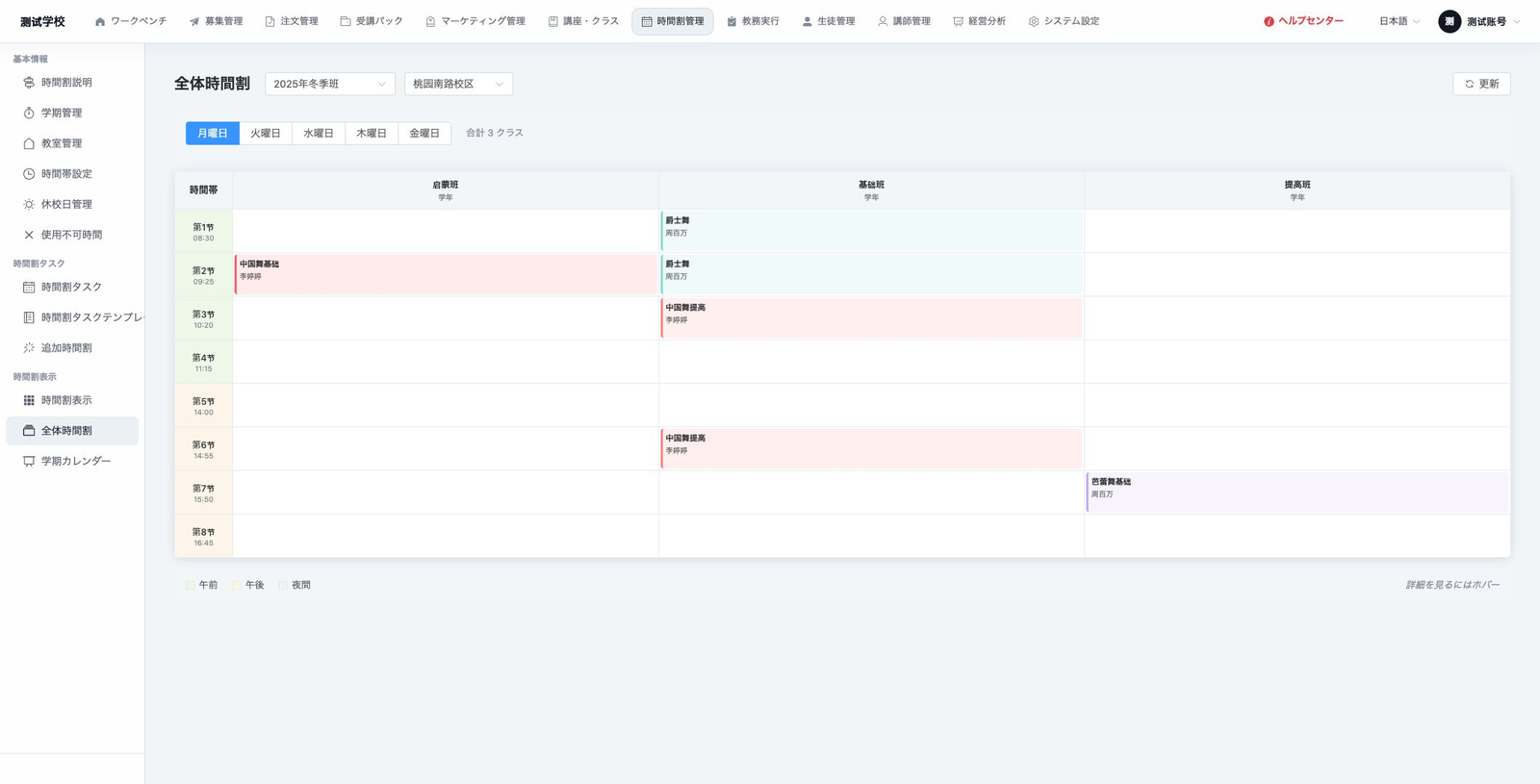Screen dimensions: 1540x784
Task: Click the 学期管理 stopwatch icon
Action: click(x=29, y=113)
